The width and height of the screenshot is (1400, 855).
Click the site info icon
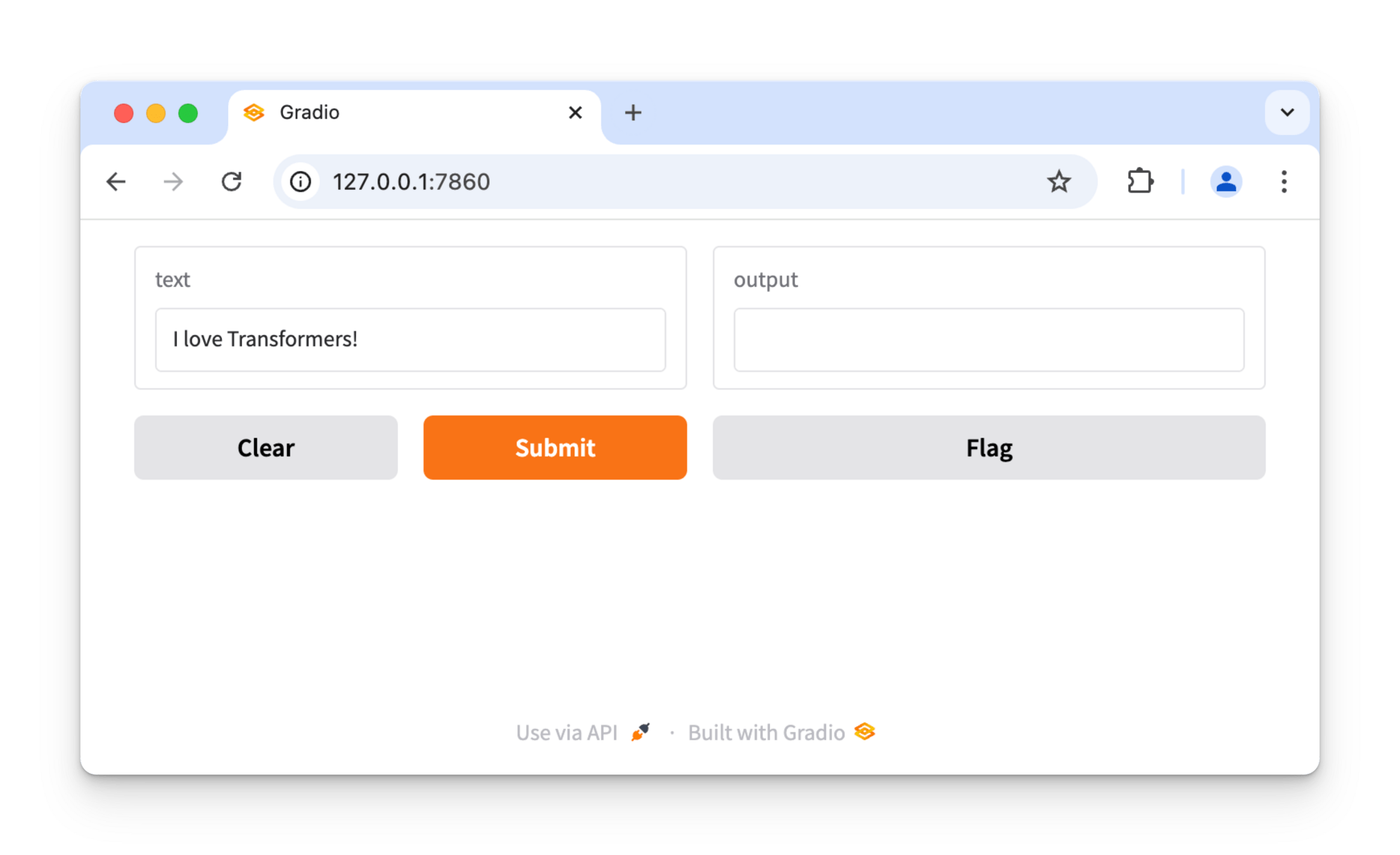pyautogui.click(x=300, y=182)
